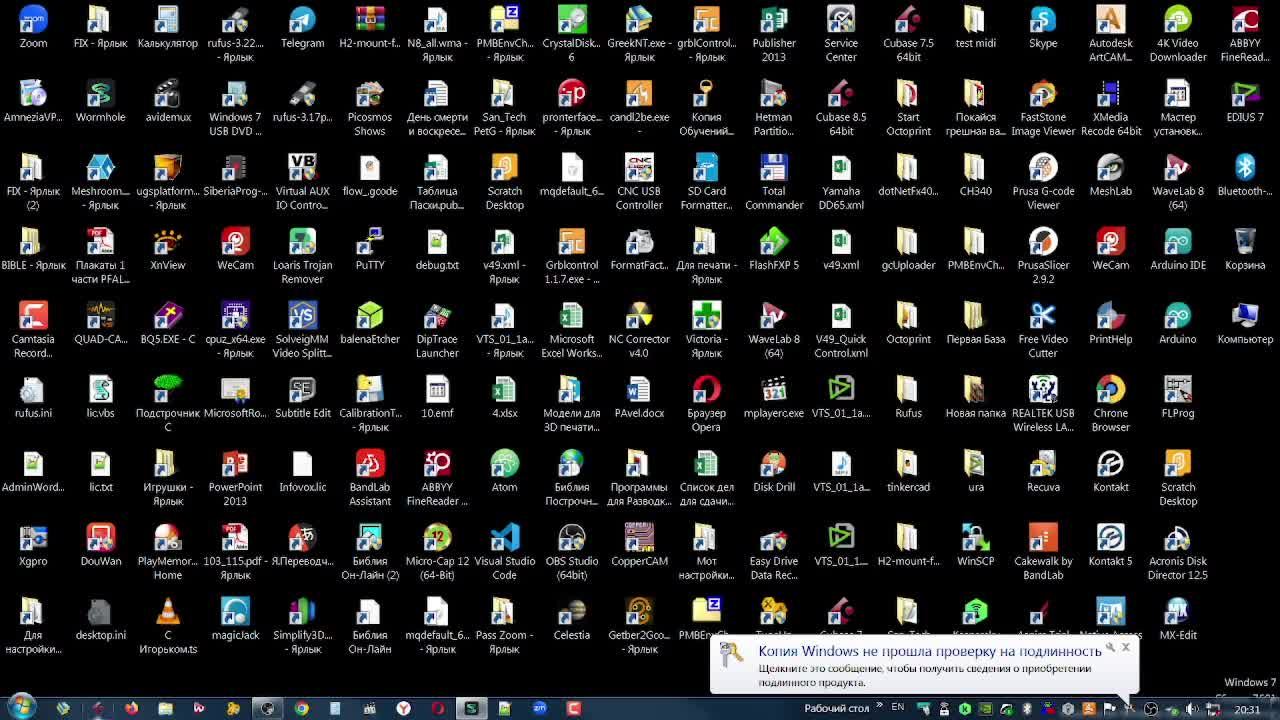Launch PrusaSlicer 2.9.2 icon

[1043, 256]
